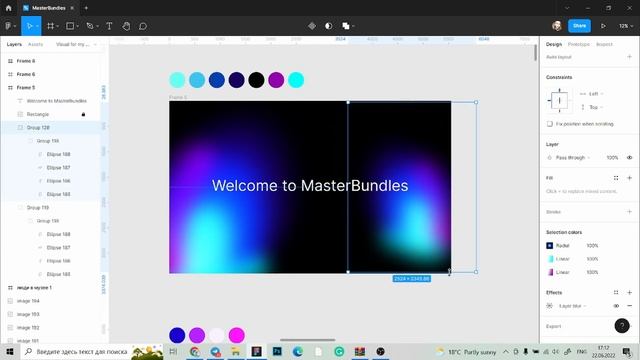Select the Text tool
The width and height of the screenshot is (640, 360).
pos(109,26)
